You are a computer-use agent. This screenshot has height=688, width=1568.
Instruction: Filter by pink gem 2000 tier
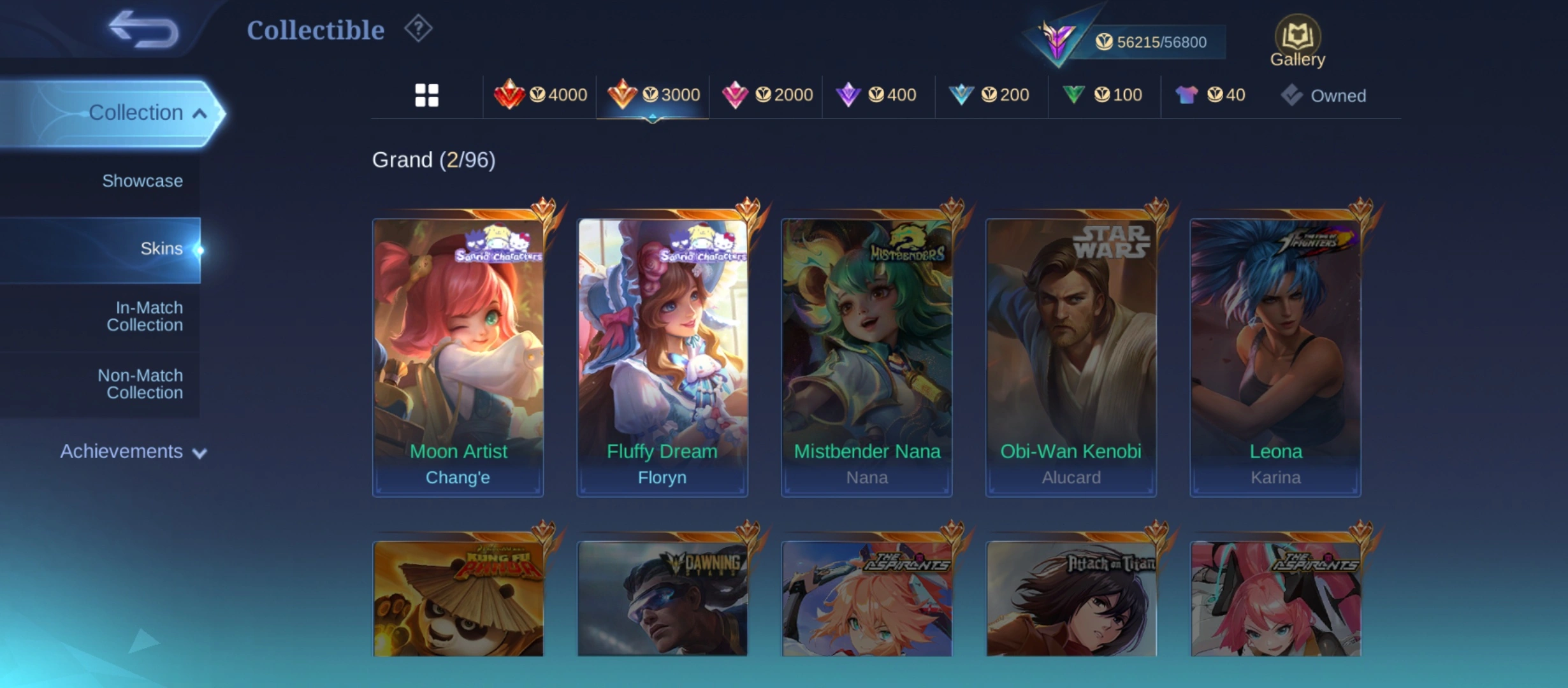(767, 95)
